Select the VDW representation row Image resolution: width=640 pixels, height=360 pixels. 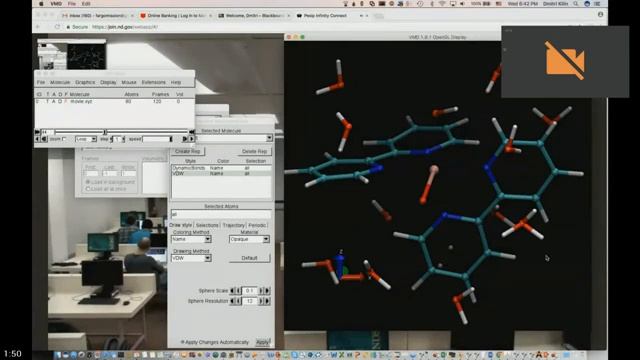pos(221,173)
